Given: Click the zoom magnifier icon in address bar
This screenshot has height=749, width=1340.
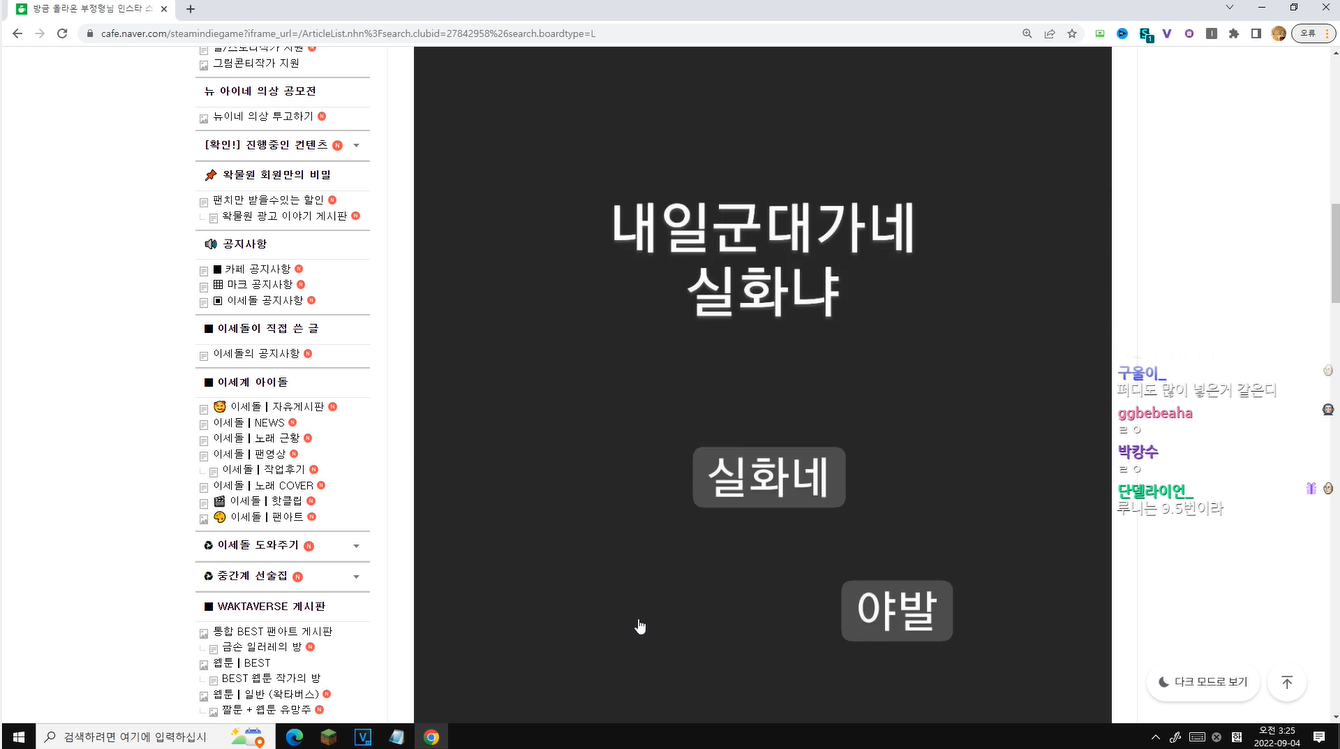Looking at the screenshot, I should [x=1027, y=33].
